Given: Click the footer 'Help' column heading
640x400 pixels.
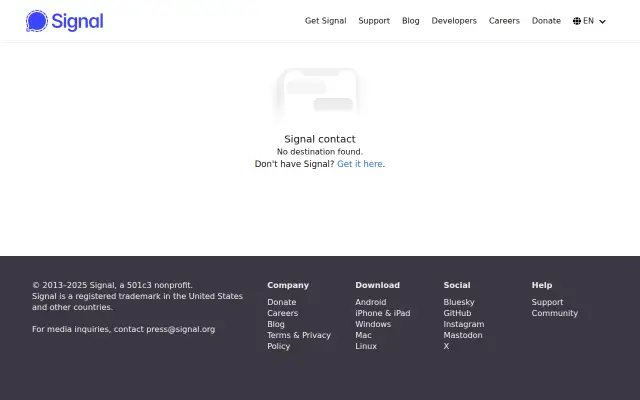Looking at the screenshot, I should [x=542, y=285].
